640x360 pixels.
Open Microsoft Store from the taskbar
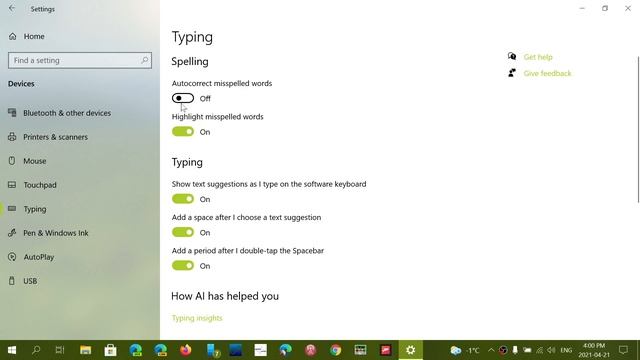110,350
